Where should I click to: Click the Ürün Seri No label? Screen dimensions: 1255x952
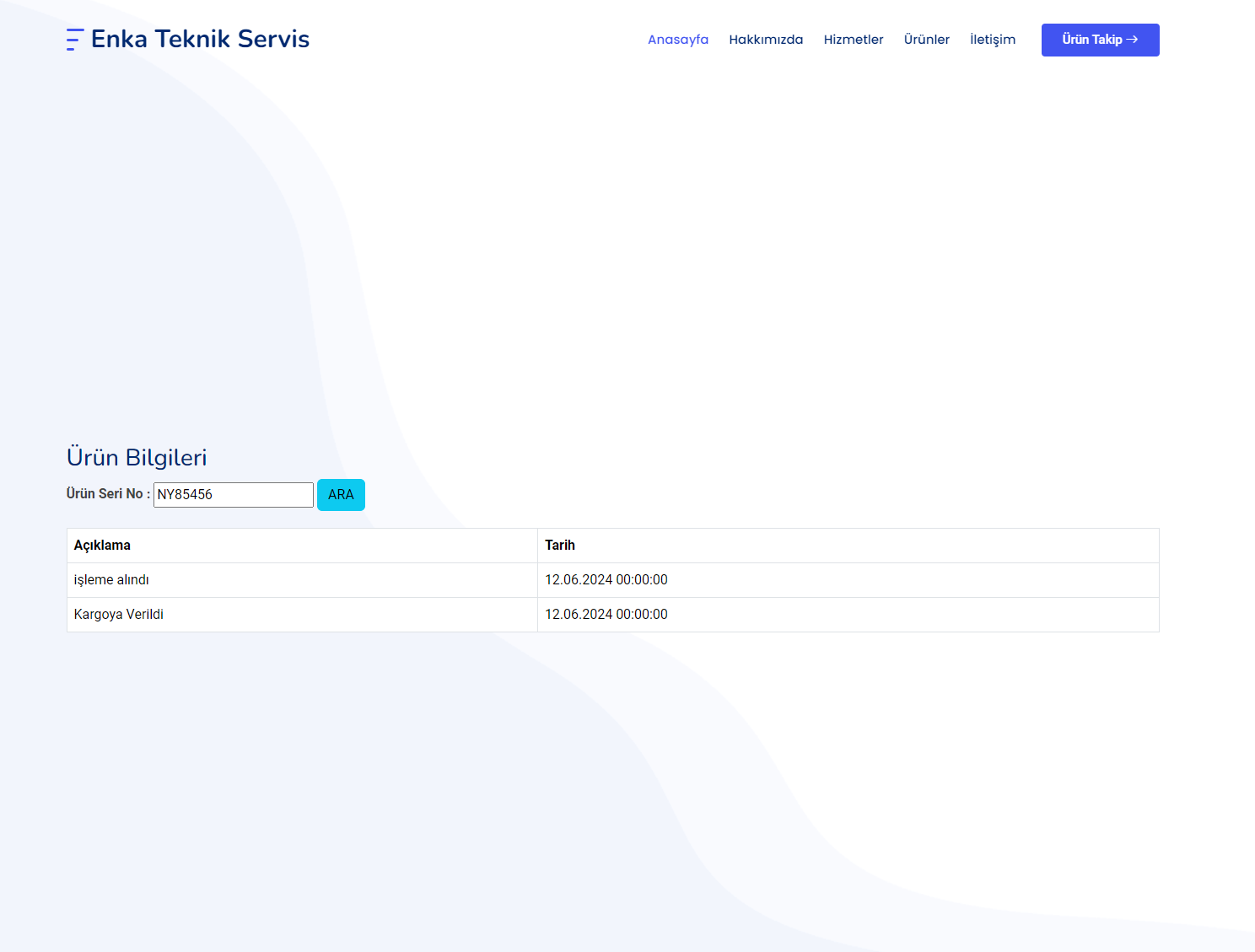click(x=108, y=494)
